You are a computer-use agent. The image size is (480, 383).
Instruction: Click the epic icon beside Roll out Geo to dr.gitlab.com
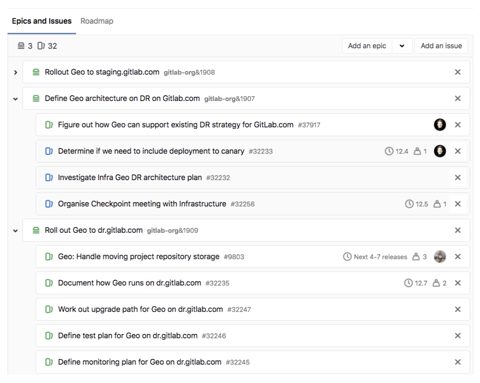coord(36,230)
